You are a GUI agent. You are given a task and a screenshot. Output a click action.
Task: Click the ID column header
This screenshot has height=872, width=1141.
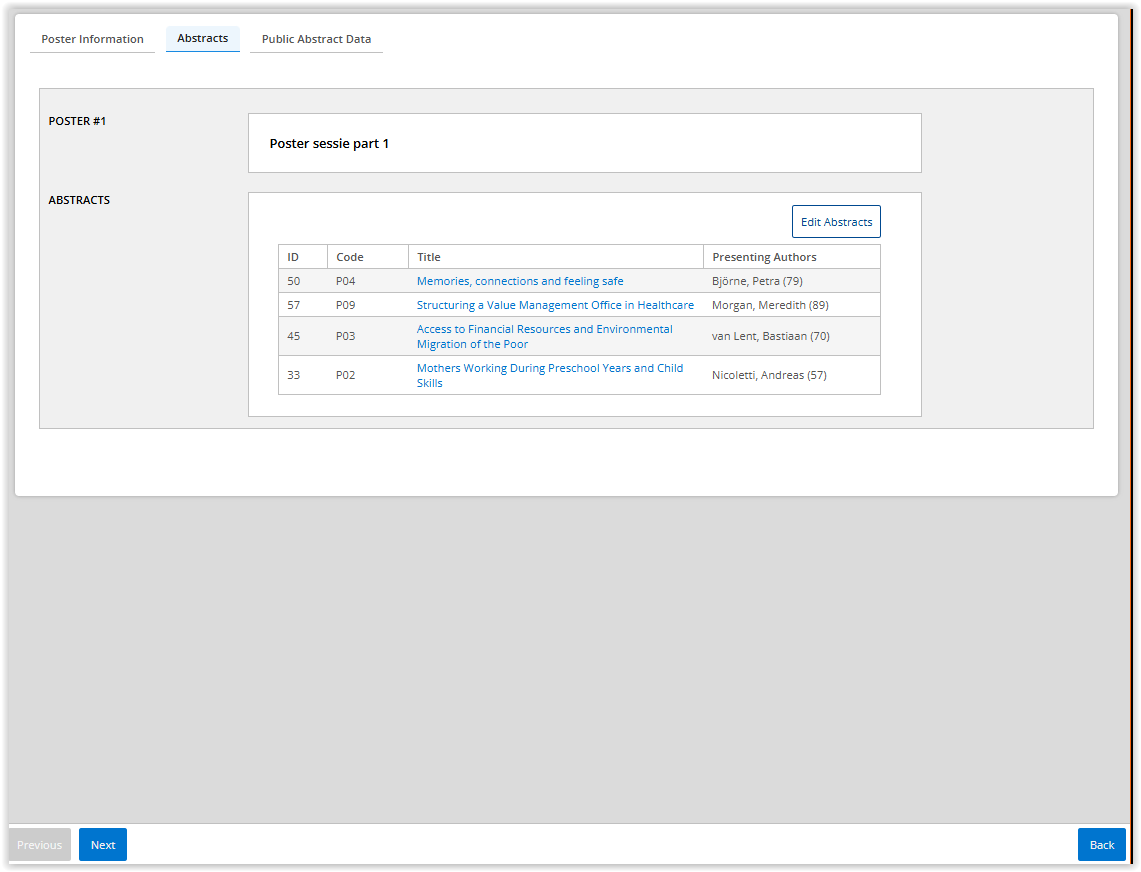coord(294,257)
